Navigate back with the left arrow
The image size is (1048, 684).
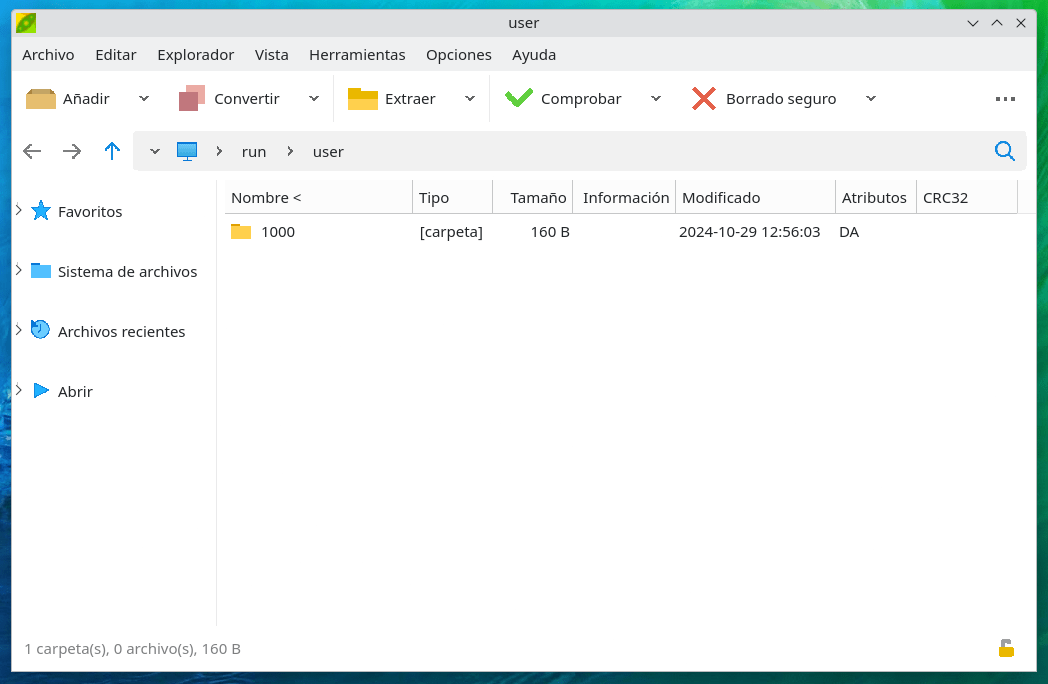32,151
